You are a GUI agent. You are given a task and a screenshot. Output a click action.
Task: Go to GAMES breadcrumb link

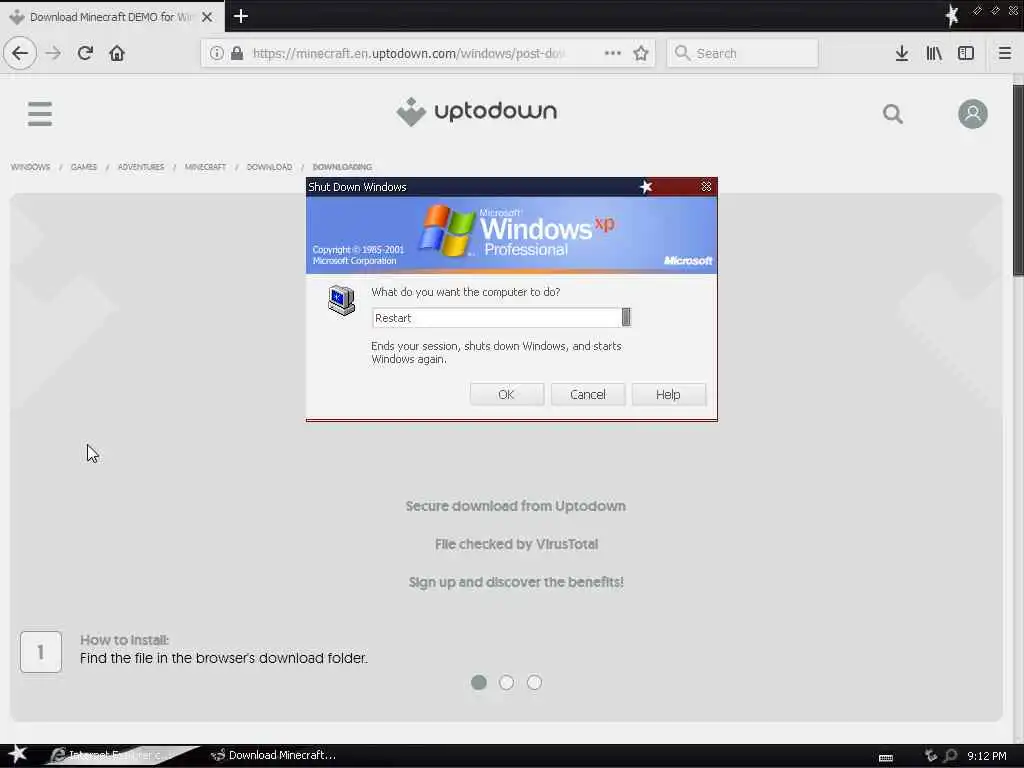(84, 167)
